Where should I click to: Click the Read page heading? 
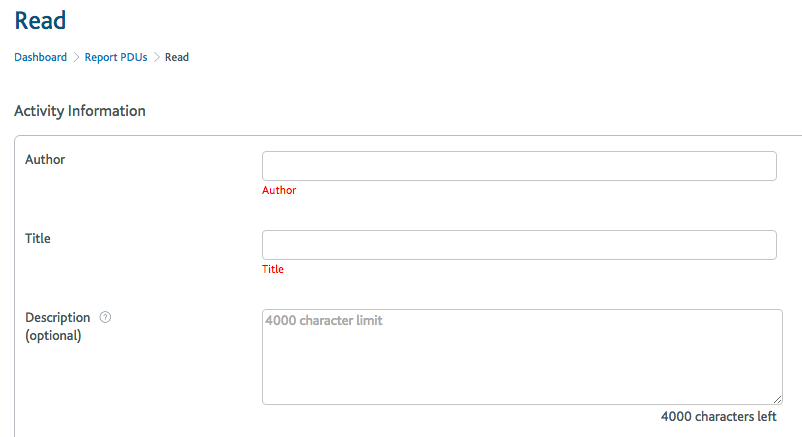[x=40, y=21]
